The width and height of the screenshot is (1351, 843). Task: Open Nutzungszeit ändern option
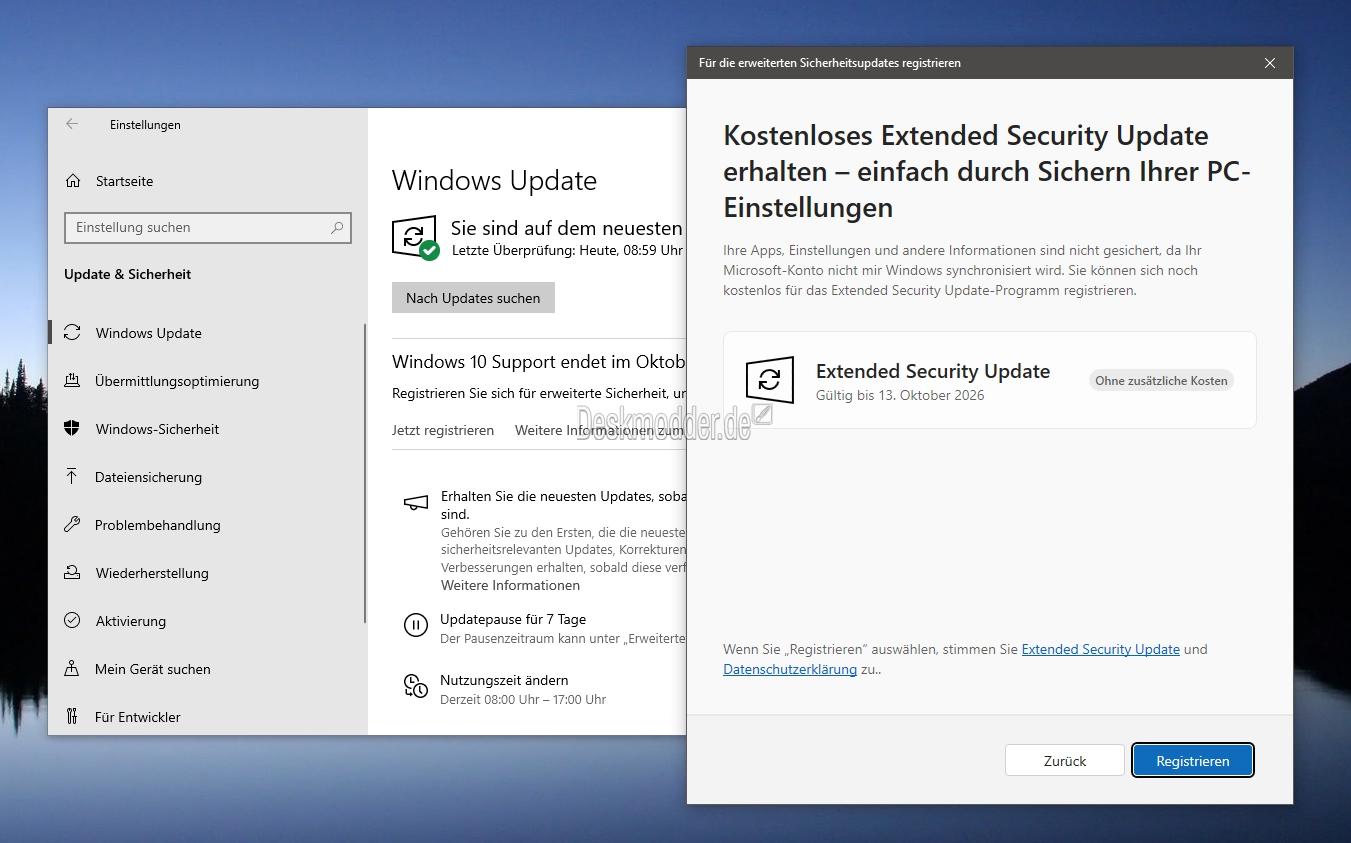point(504,680)
